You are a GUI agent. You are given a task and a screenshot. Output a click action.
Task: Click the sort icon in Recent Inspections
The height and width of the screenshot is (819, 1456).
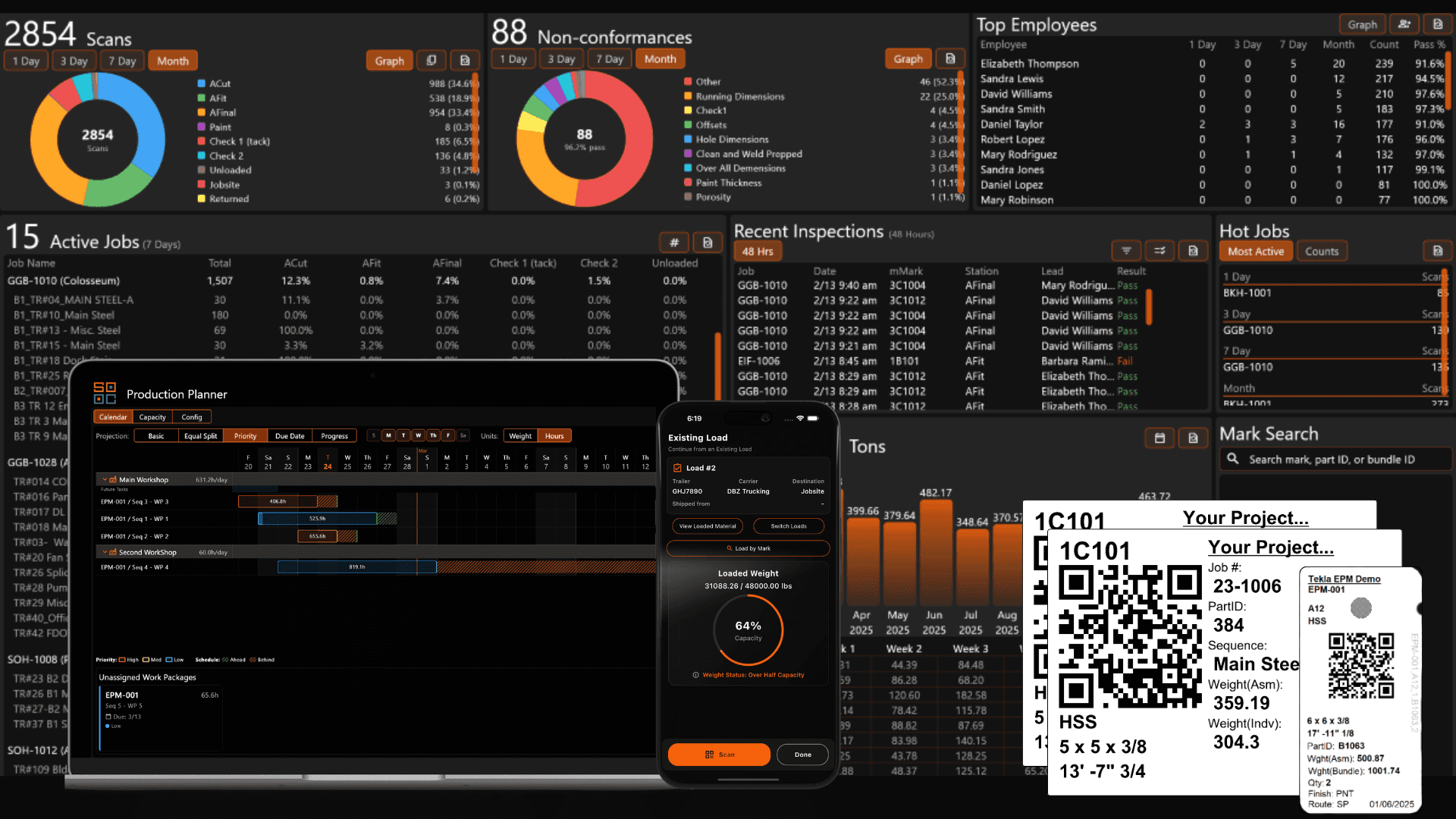point(1159,250)
